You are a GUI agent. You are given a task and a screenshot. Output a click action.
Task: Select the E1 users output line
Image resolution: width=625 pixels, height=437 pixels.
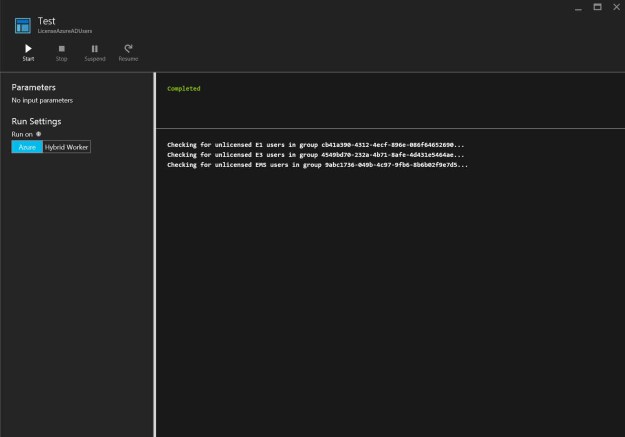coord(315,144)
